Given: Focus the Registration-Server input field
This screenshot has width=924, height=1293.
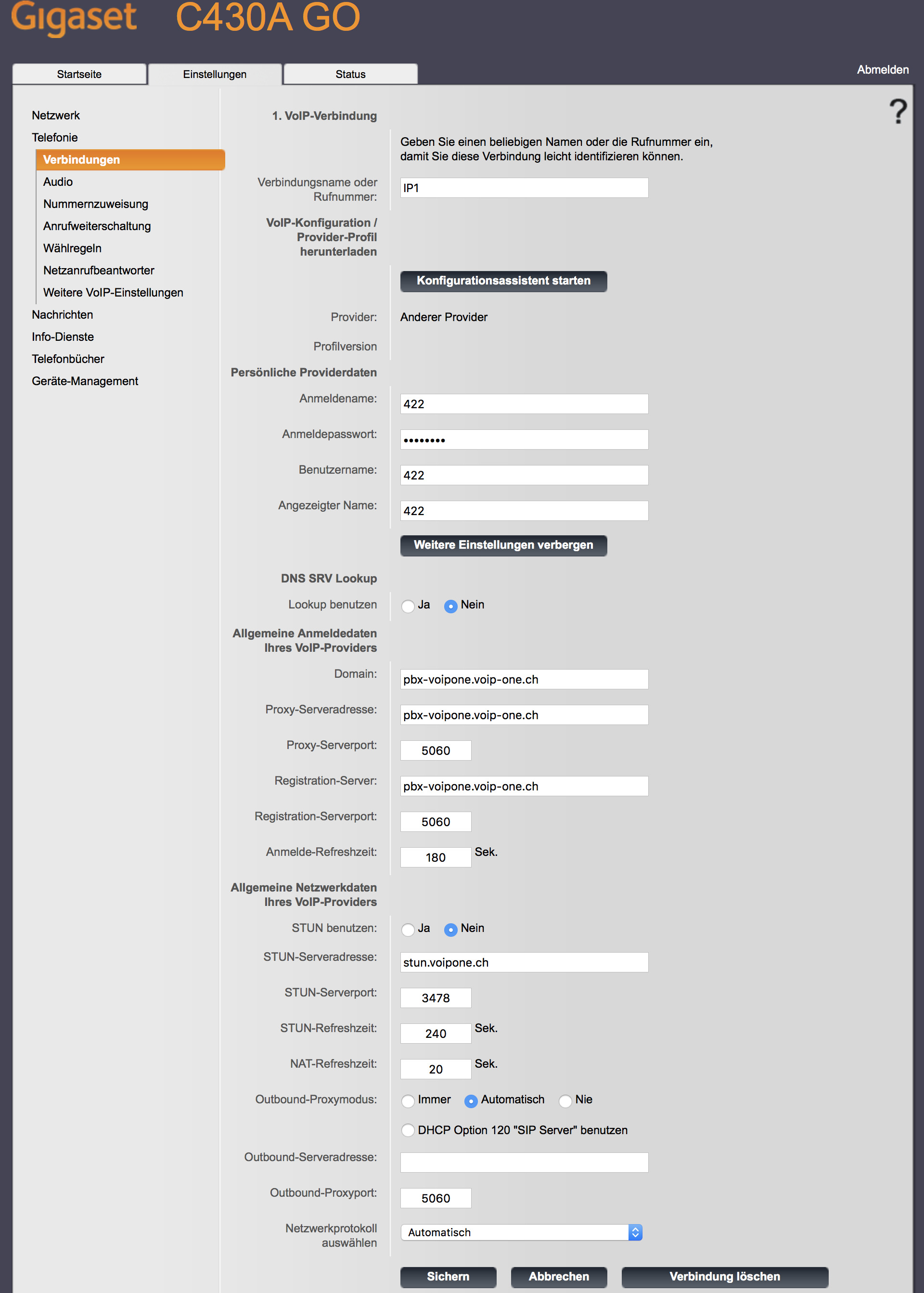Looking at the screenshot, I should (524, 786).
